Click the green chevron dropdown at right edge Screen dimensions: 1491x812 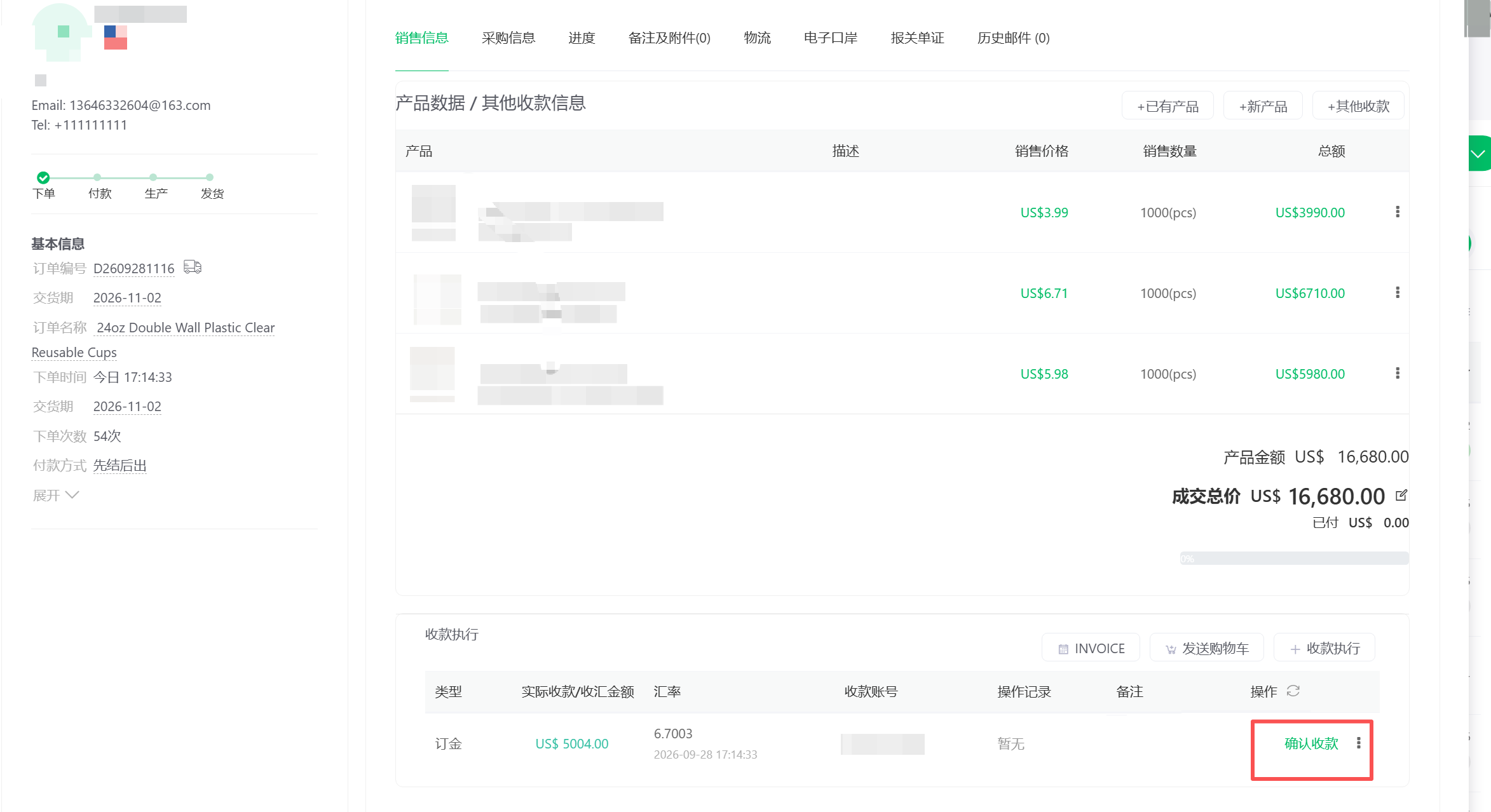coord(1478,153)
